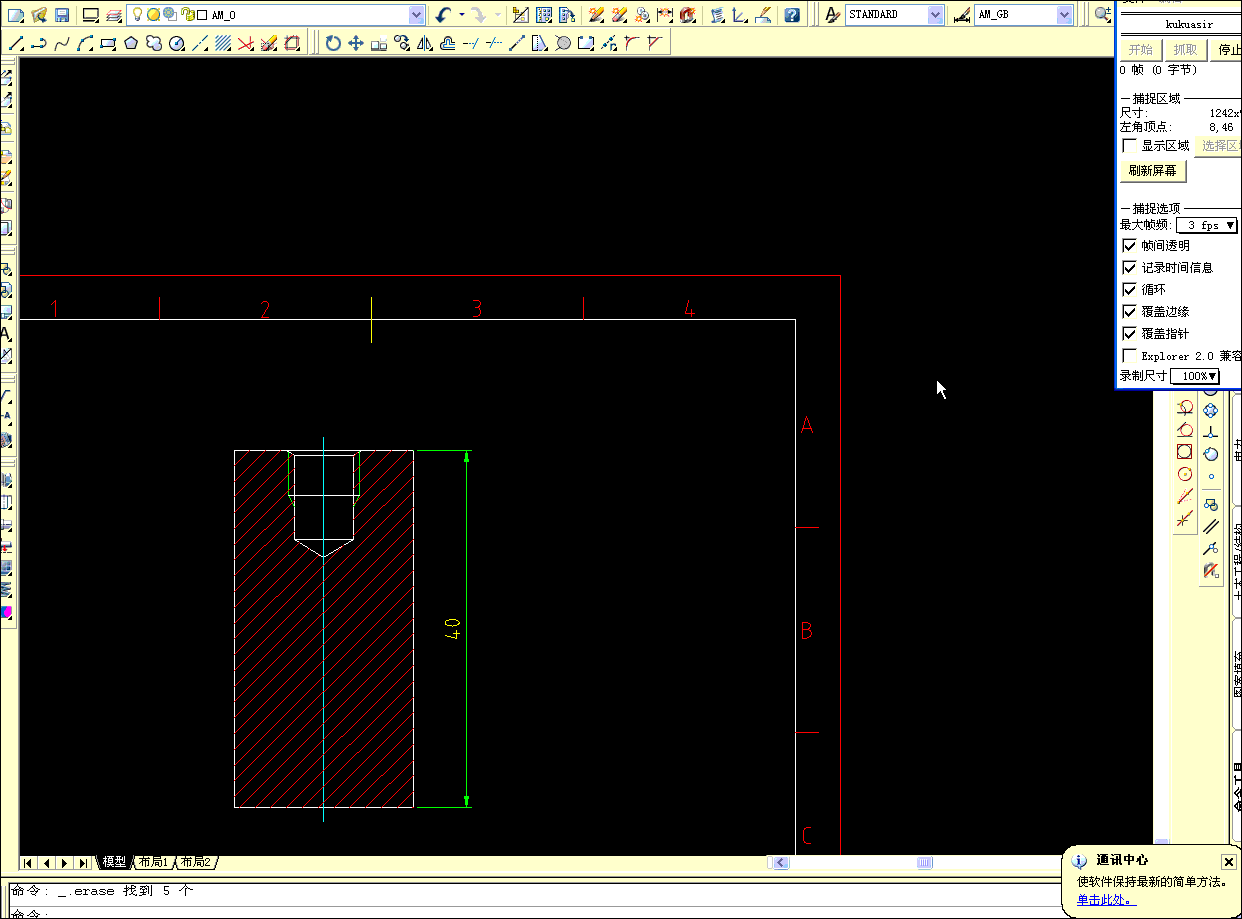Select the Line drawing tool
Viewport: 1242px width, 919px height.
click(15, 43)
